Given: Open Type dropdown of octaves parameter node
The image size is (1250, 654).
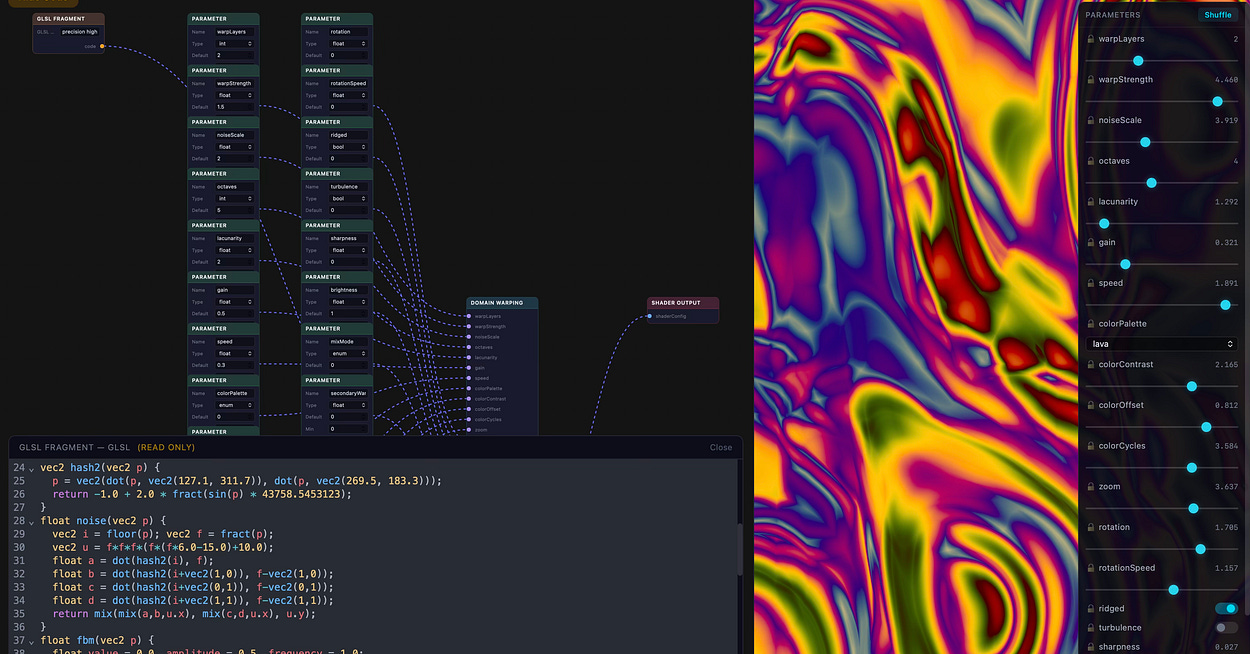Looking at the screenshot, I should 235,198.
